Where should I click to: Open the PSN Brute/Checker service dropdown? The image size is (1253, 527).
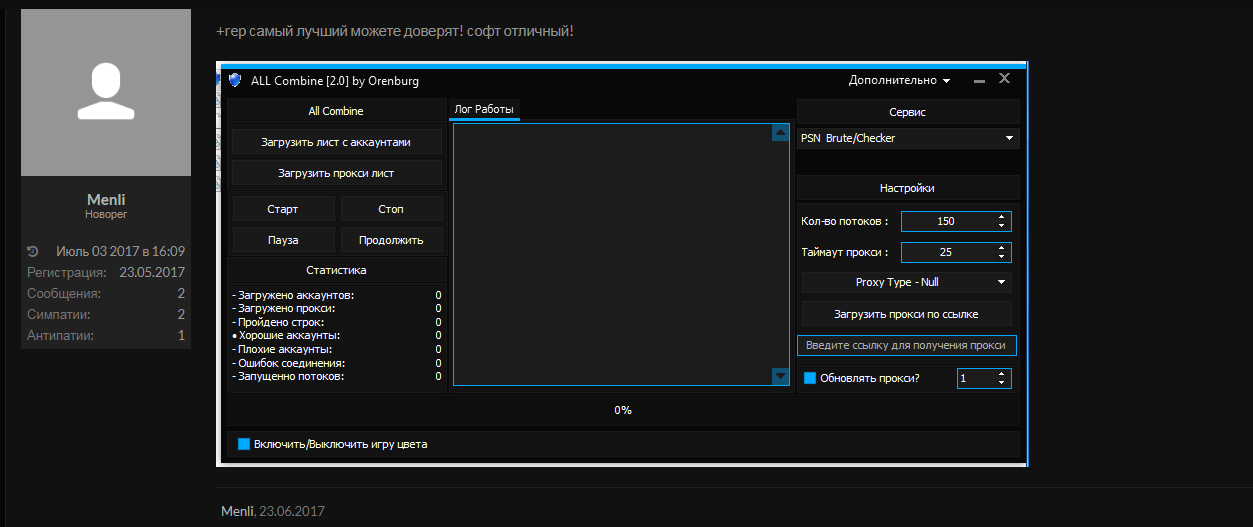tap(908, 138)
